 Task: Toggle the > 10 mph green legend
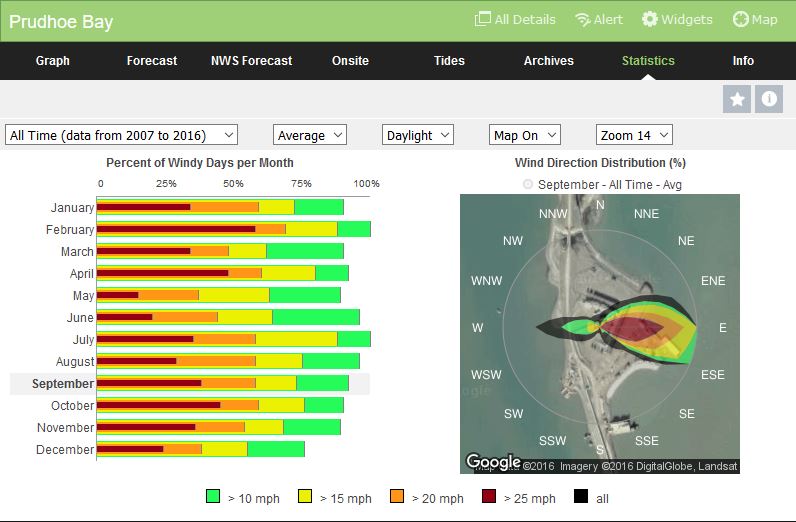[x=212, y=497]
